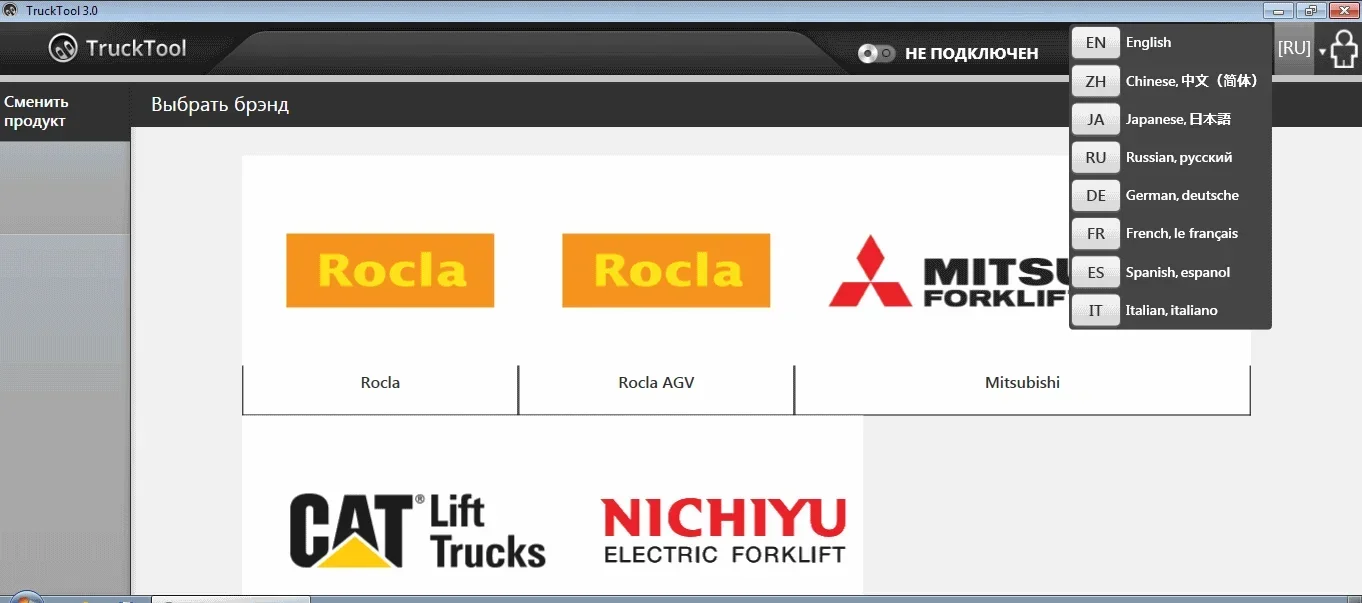The height and width of the screenshot is (603, 1362).
Task: Choose the JA Japanese language option
Action: (x=1170, y=119)
